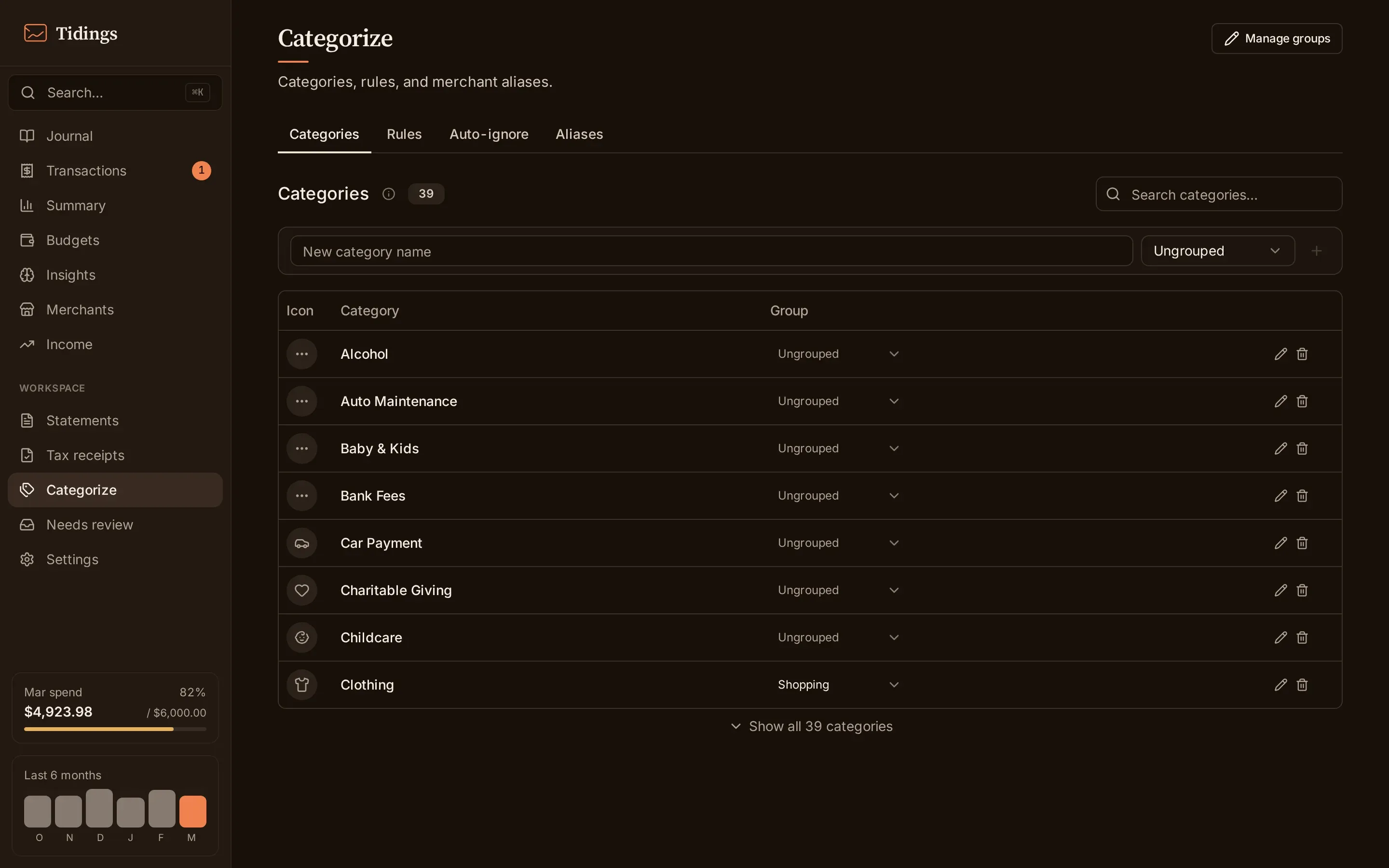Change the Alcohol category icon

pos(302,354)
